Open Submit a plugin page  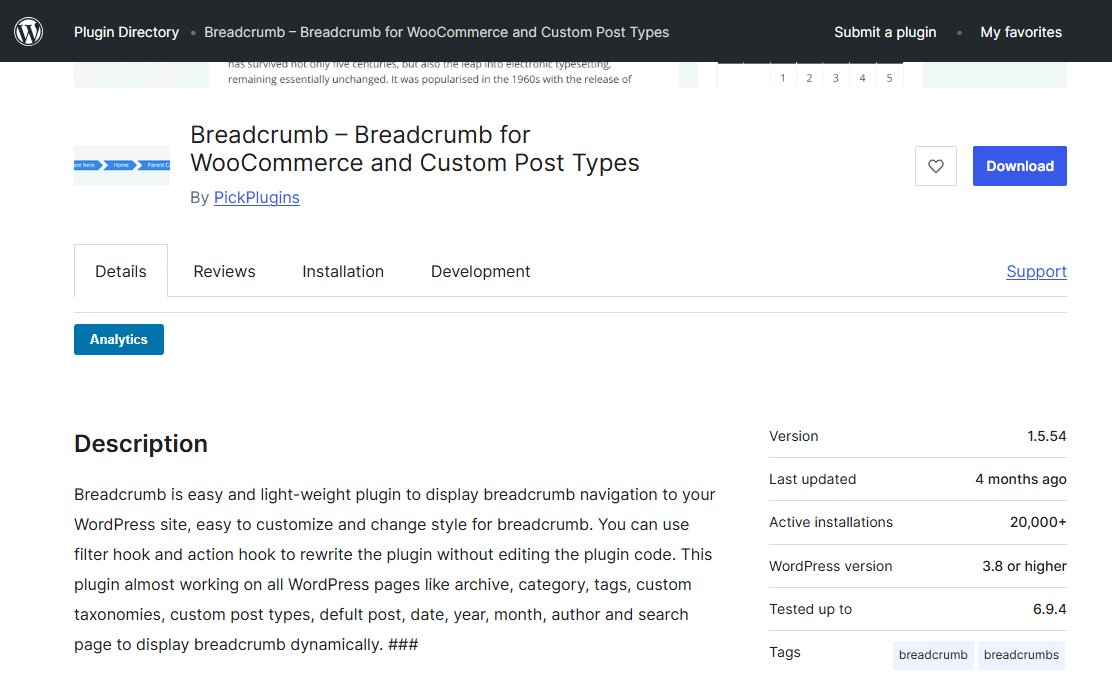884,32
